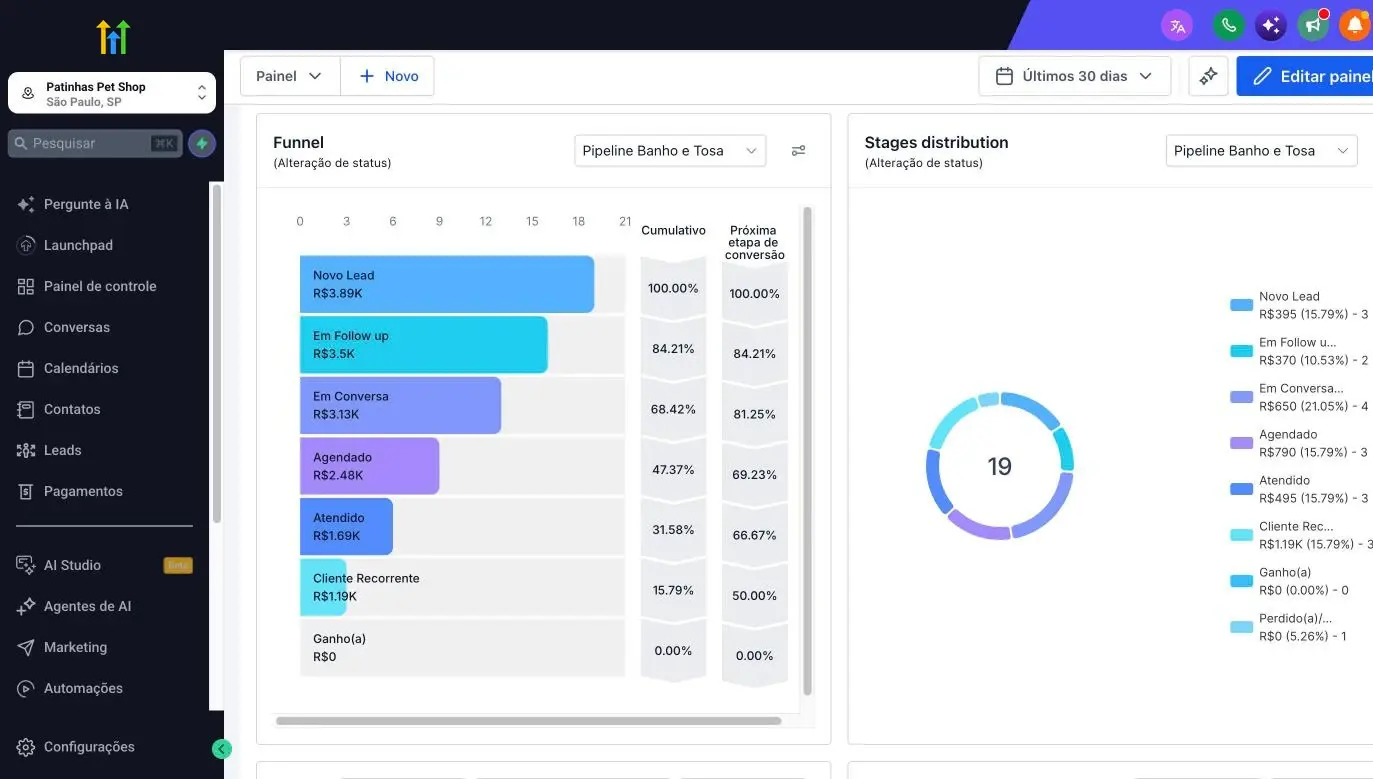
Task: Open Stages distribution pipeline dropdown
Action: pyautogui.click(x=1261, y=151)
